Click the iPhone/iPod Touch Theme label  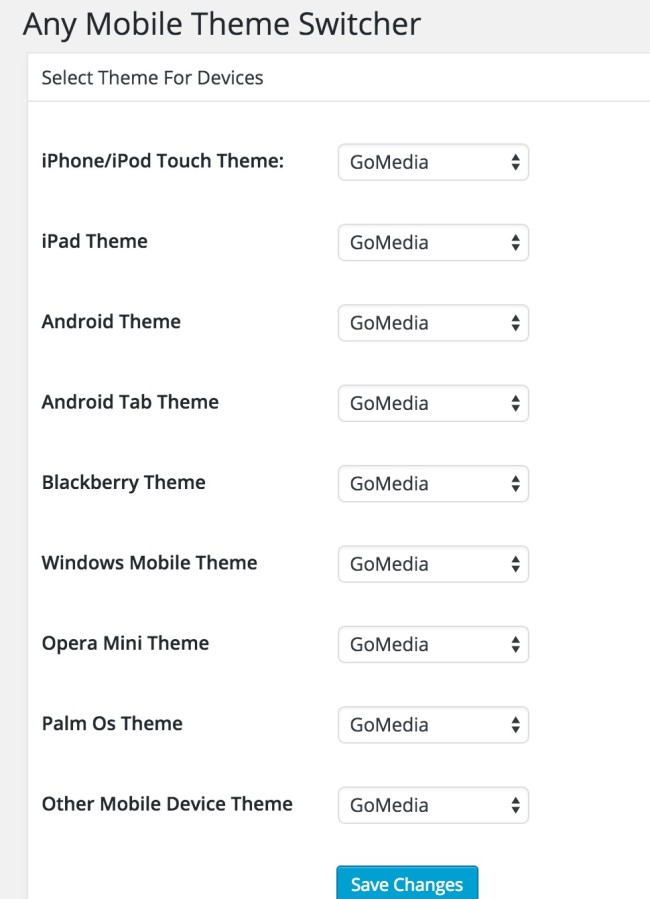tap(163, 161)
